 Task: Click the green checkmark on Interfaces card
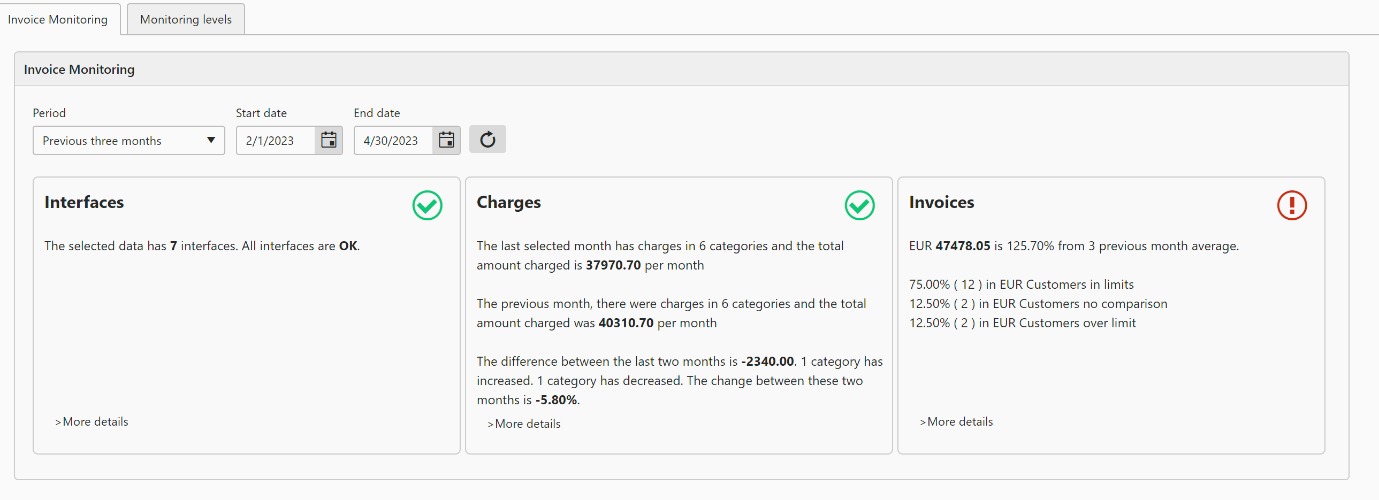coord(427,205)
